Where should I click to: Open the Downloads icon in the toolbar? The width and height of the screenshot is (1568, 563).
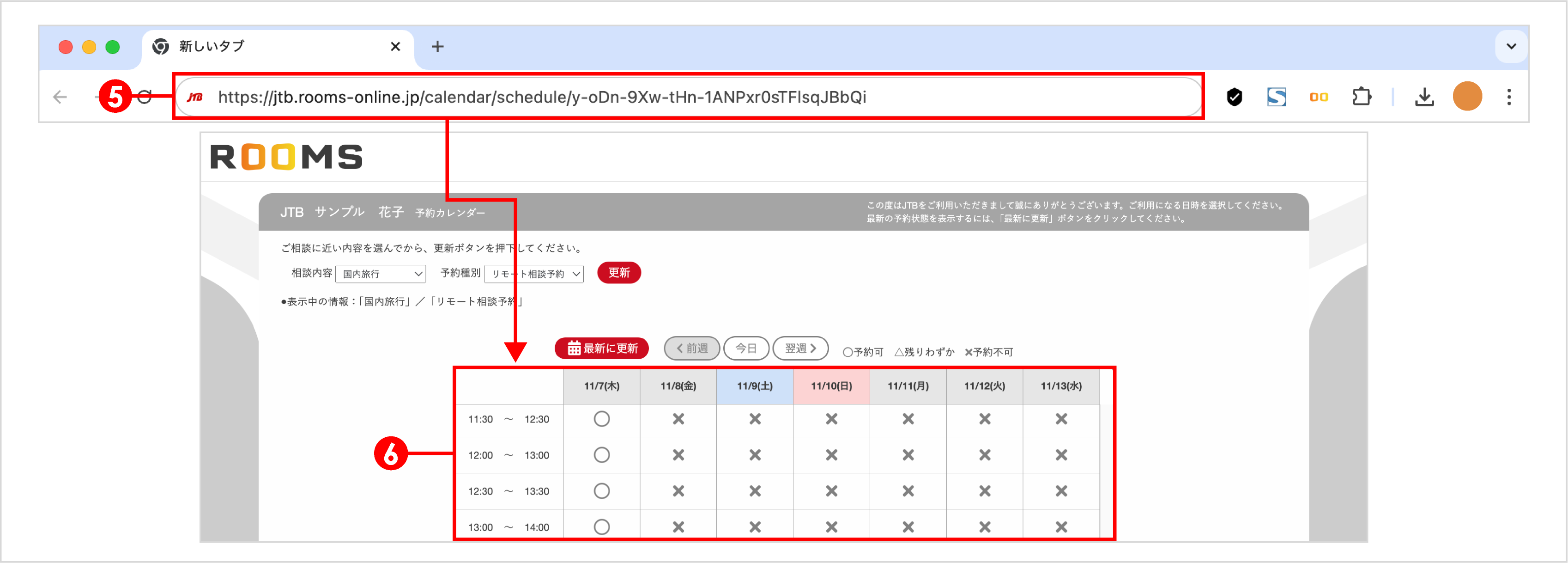pos(1425,96)
